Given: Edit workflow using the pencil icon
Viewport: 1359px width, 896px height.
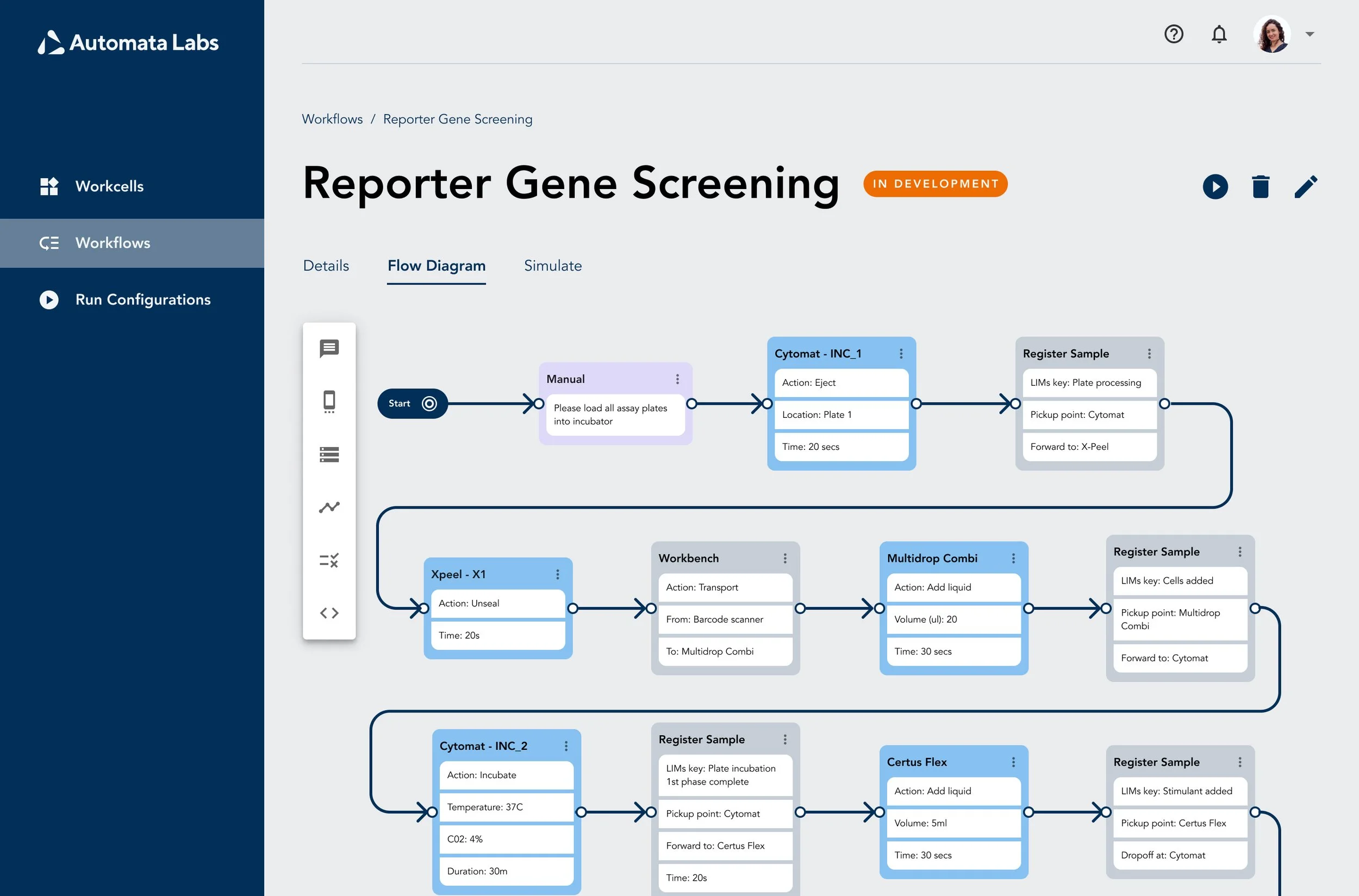Looking at the screenshot, I should pos(1306,187).
